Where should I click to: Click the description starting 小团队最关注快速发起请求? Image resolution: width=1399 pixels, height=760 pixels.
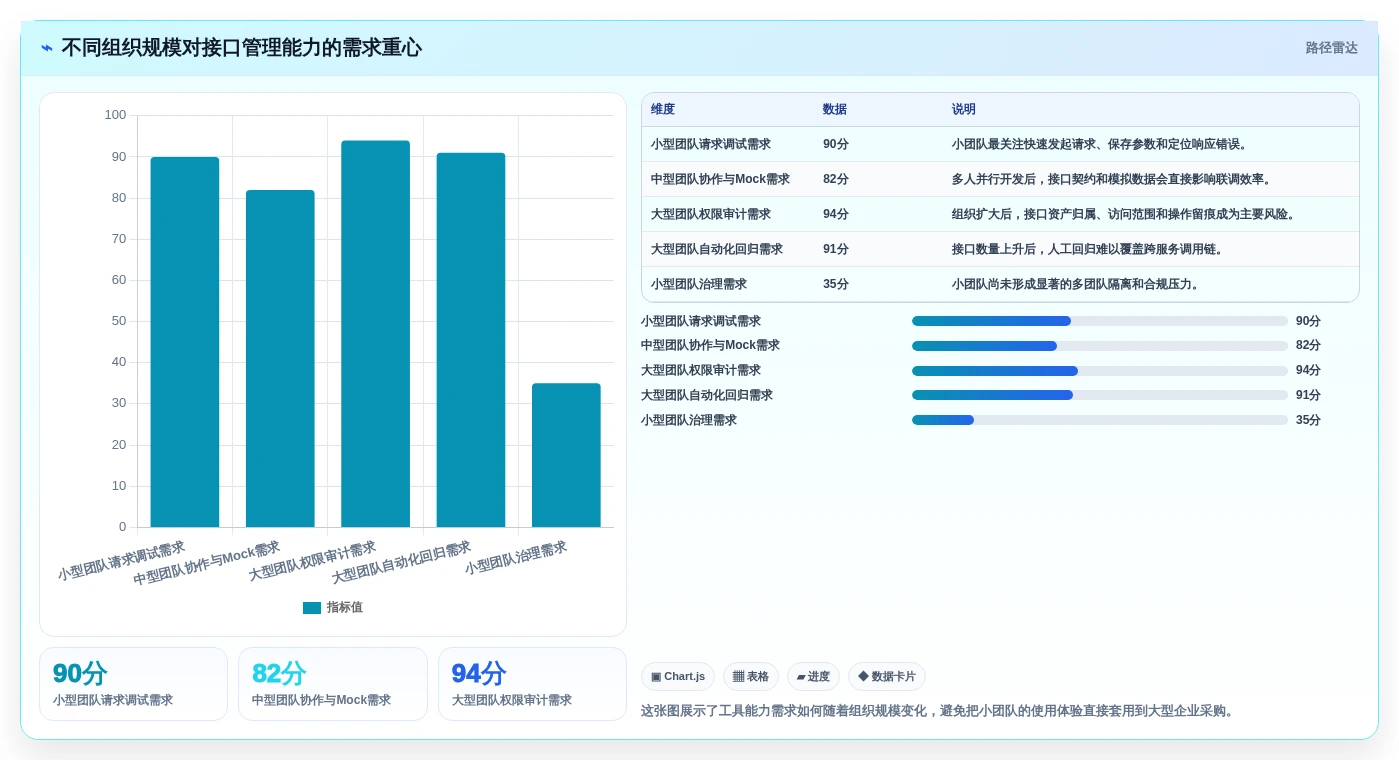pos(1103,144)
